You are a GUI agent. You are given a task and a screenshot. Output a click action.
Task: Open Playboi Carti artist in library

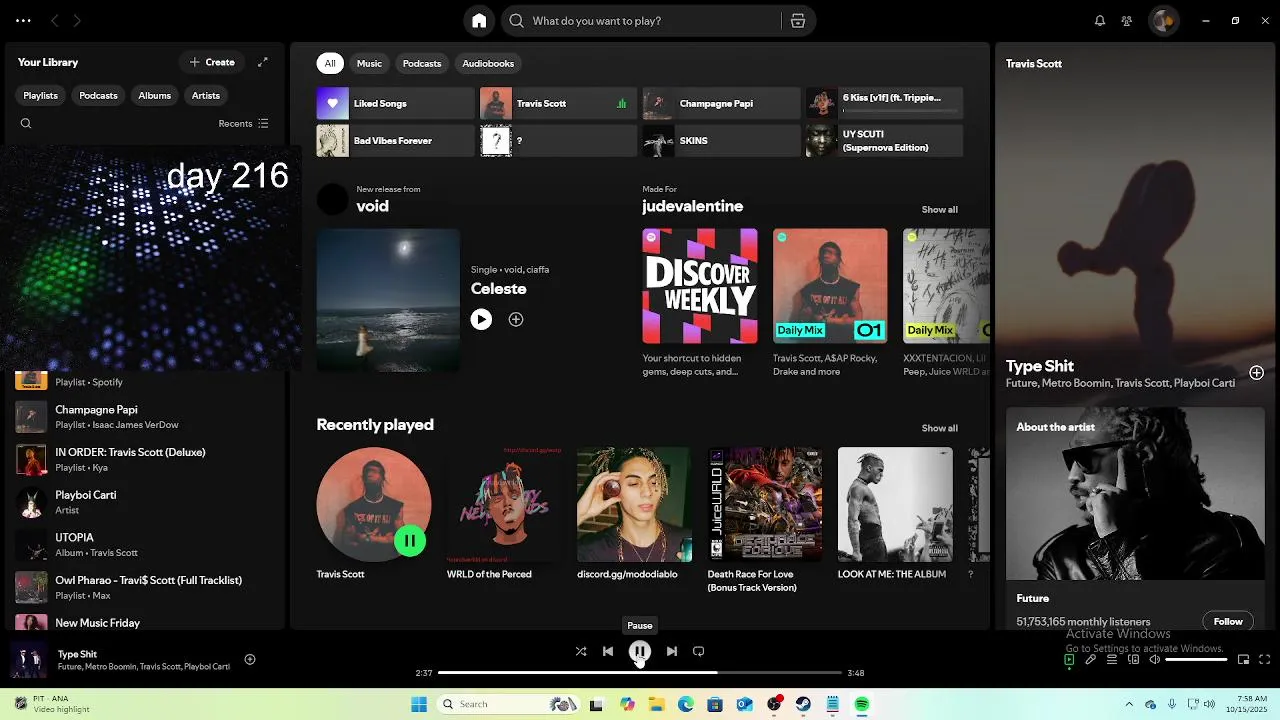pyautogui.click(x=147, y=502)
